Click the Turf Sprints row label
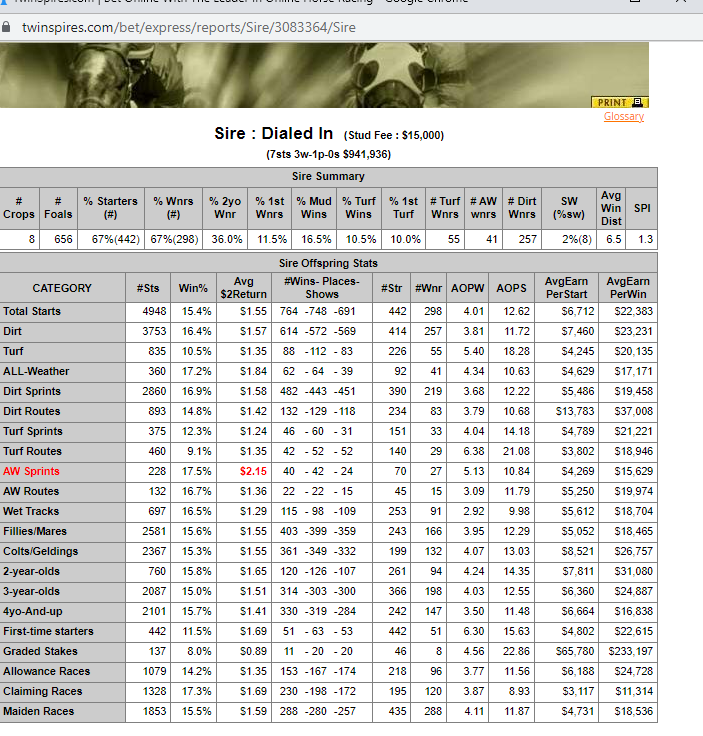The height and width of the screenshot is (736, 703). pos(33,431)
